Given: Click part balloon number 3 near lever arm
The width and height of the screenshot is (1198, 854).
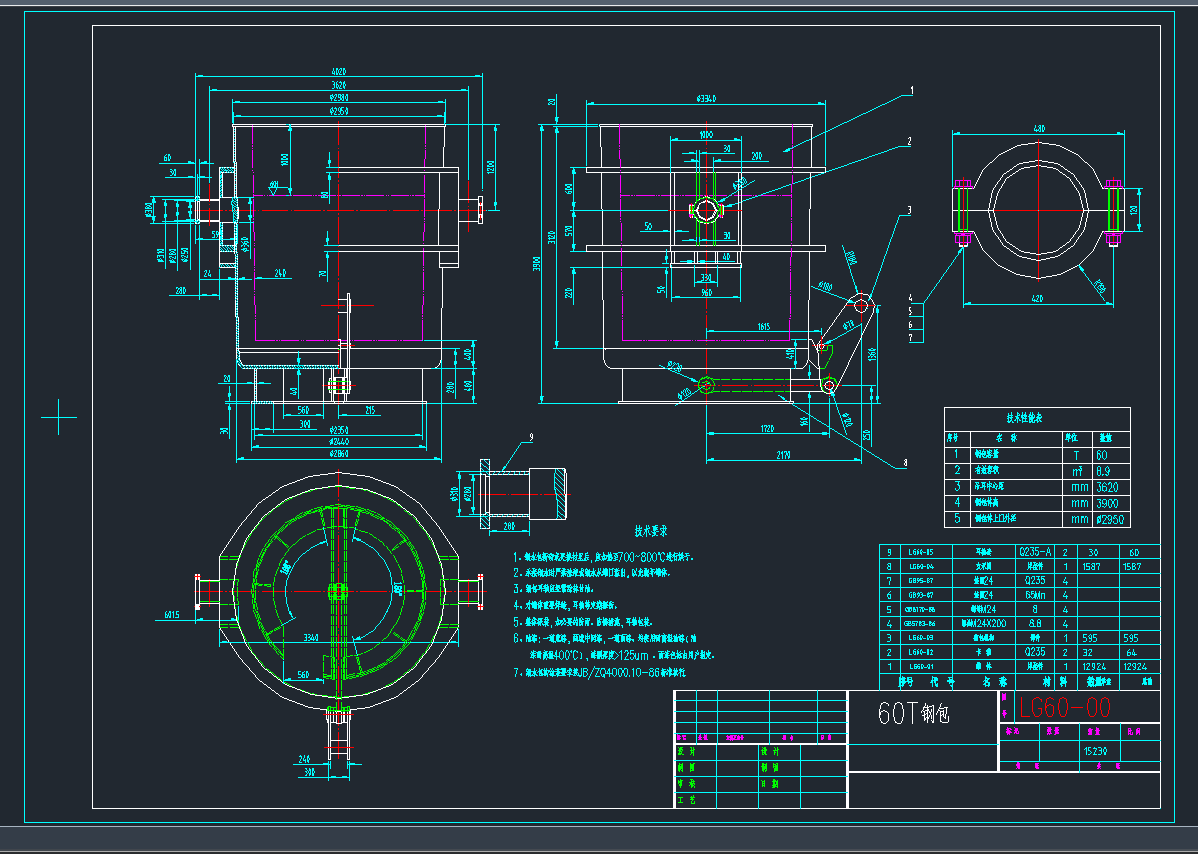Looking at the screenshot, I should coord(908,210).
